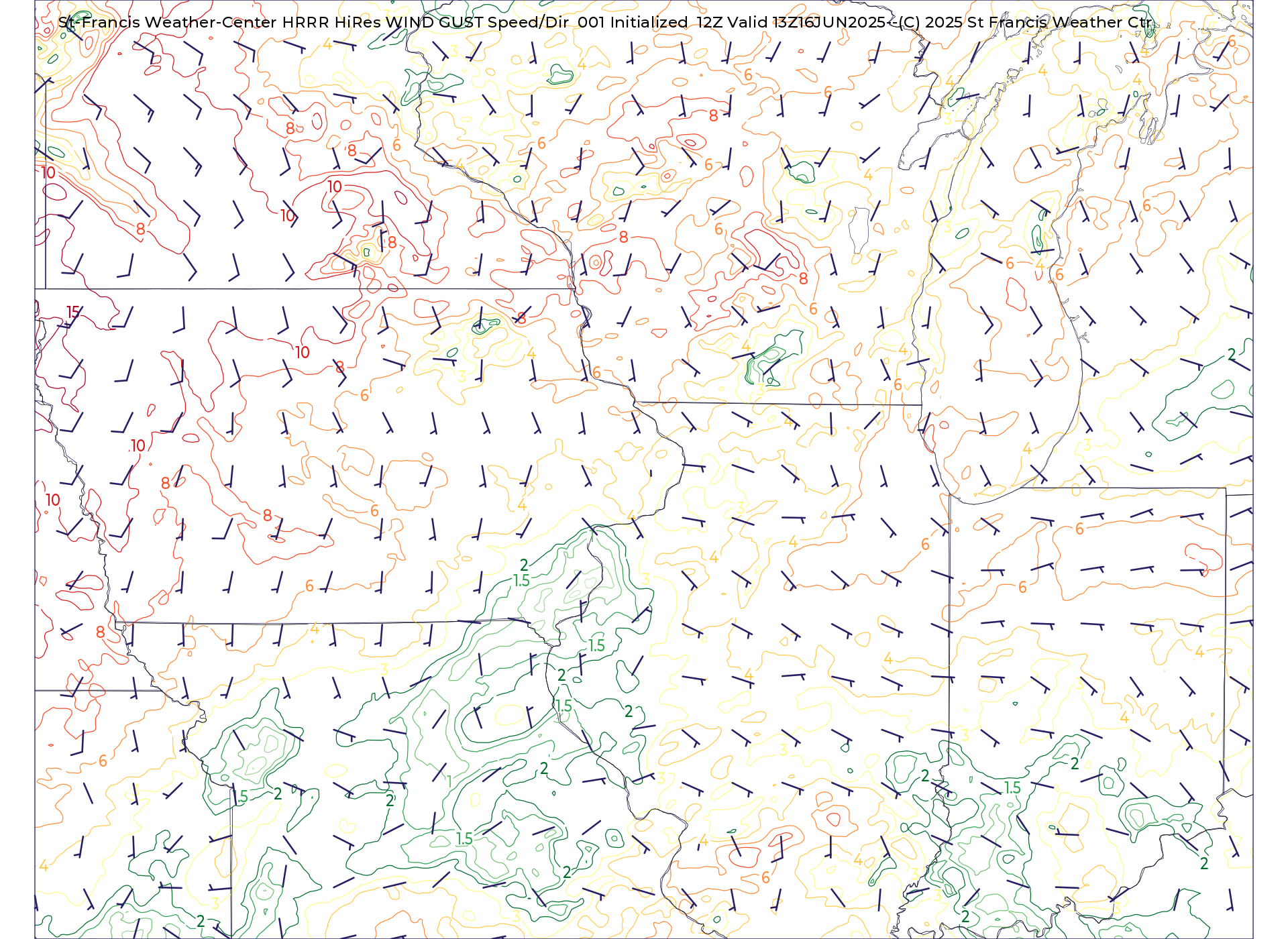
Task: Click the red "15" contour label
Action: pos(73,312)
